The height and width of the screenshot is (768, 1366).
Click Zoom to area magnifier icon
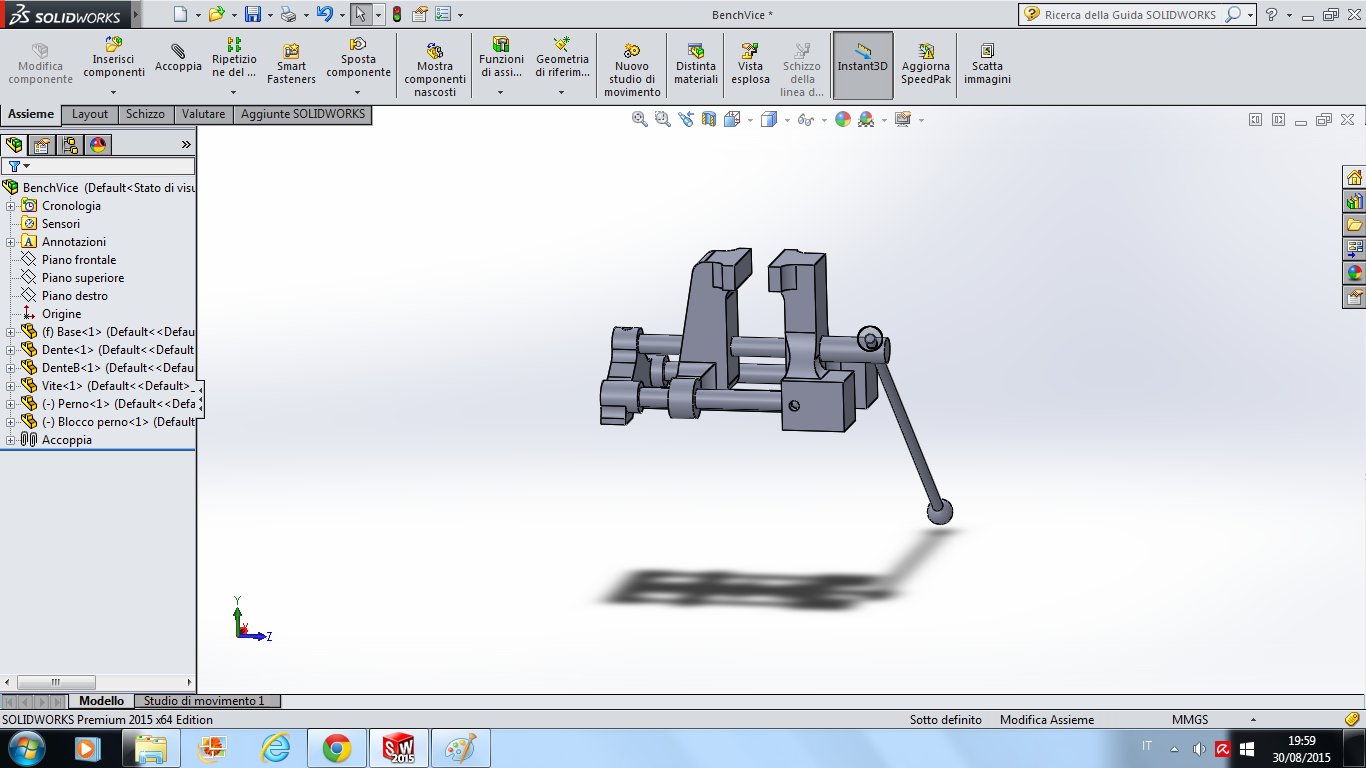point(662,119)
